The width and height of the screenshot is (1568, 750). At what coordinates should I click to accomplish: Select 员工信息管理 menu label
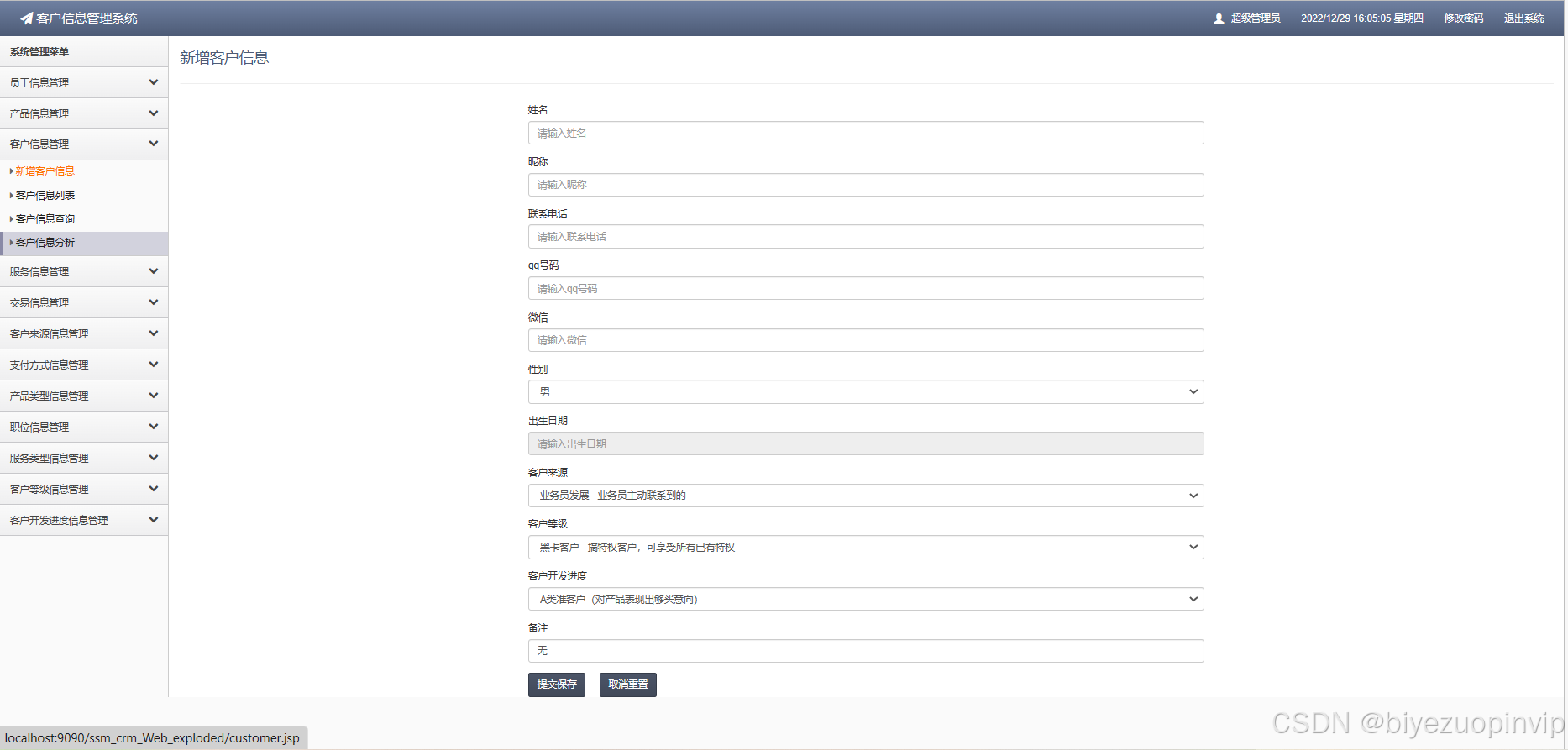click(39, 82)
